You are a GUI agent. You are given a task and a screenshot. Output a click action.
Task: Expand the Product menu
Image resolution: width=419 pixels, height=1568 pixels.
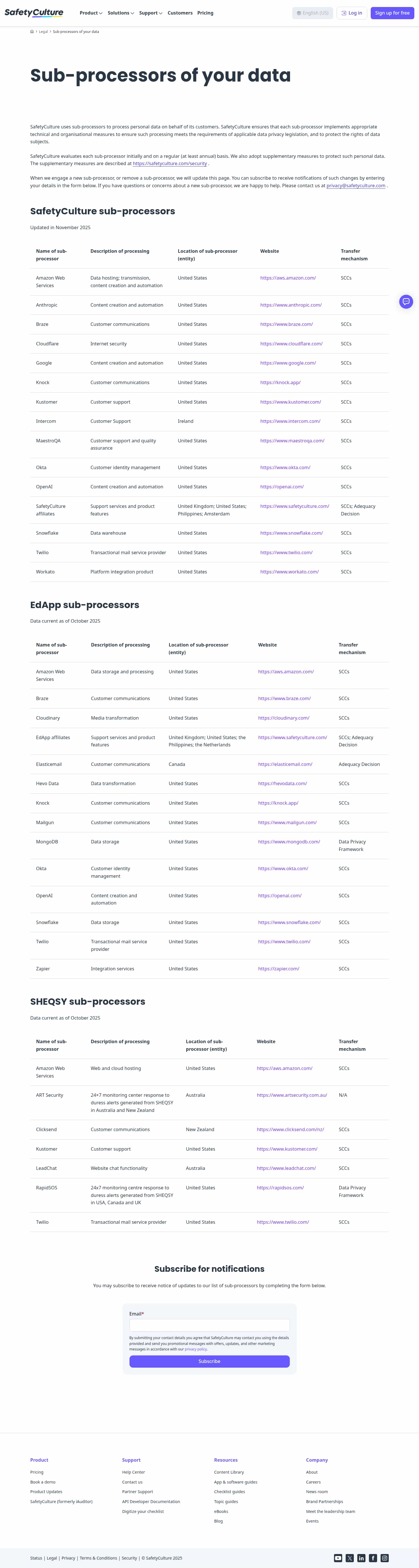[x=90, y=13]
